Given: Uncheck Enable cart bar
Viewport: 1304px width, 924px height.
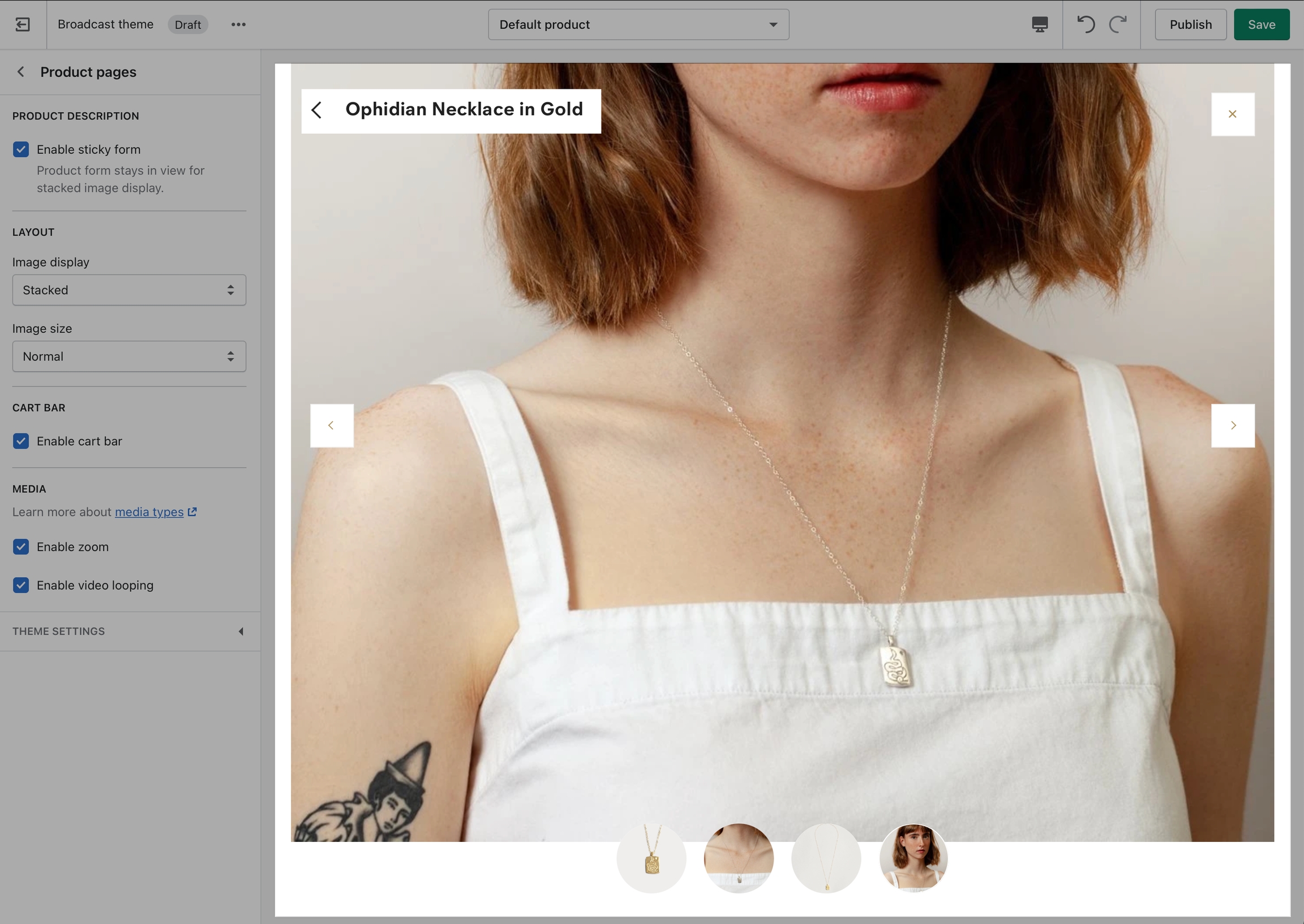Looking at the screenshot, I should 21,441.
